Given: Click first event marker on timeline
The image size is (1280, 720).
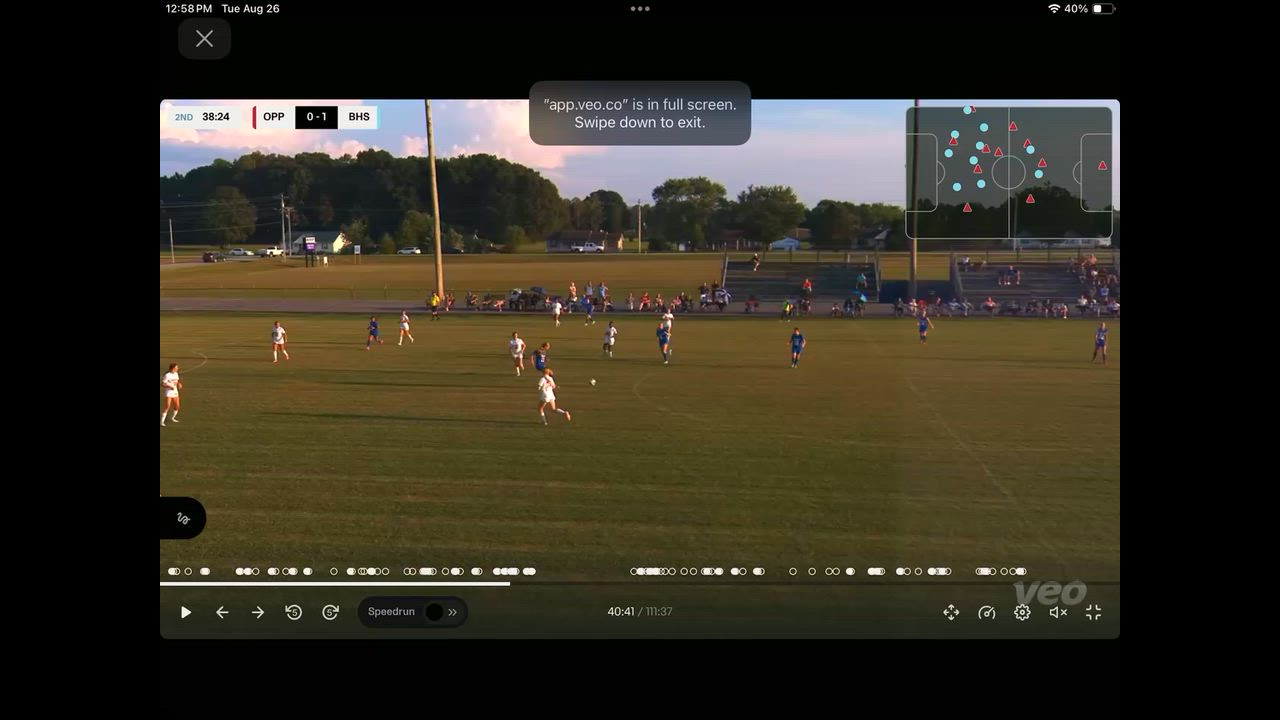Looking at the screenshot, I should pyautogui.click(x=173, y=571).
